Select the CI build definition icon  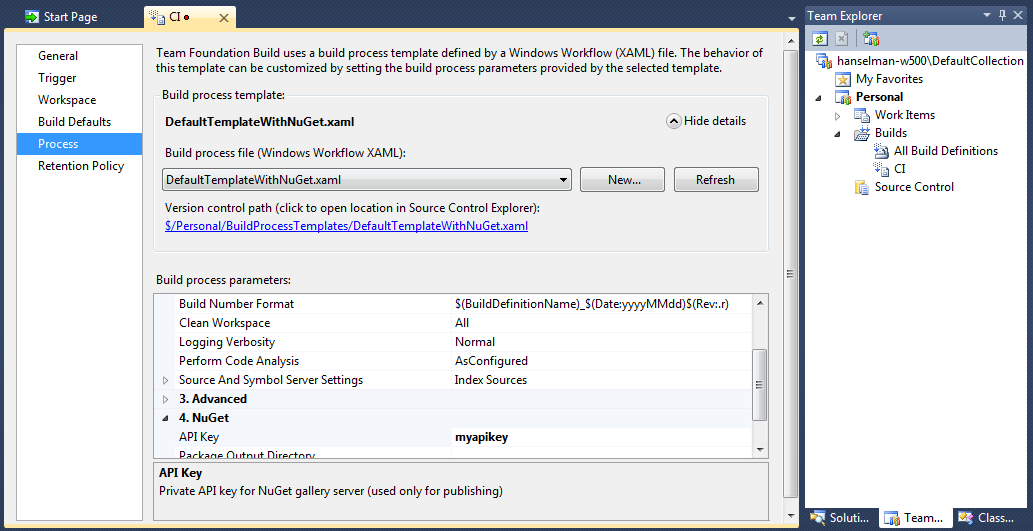(x=881, y=169)
